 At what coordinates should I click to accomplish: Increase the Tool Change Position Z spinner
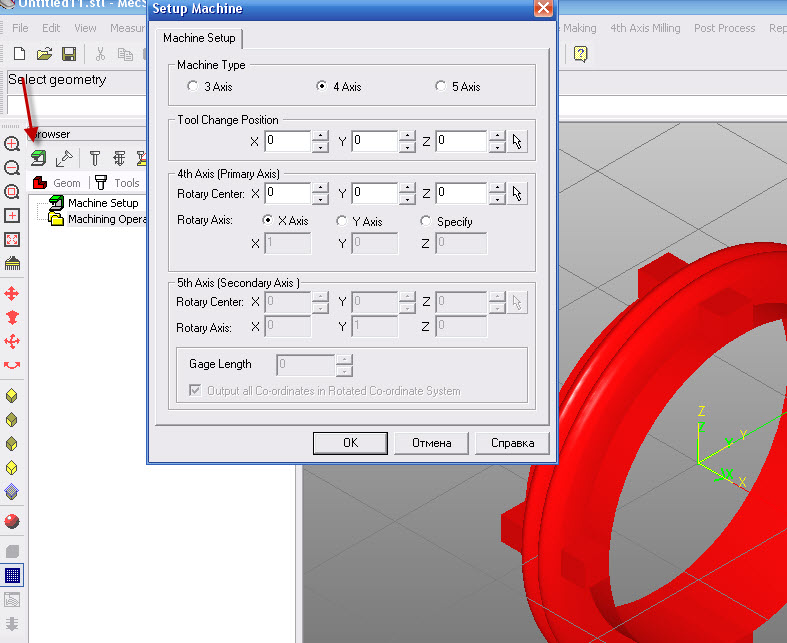click(497, 136)
